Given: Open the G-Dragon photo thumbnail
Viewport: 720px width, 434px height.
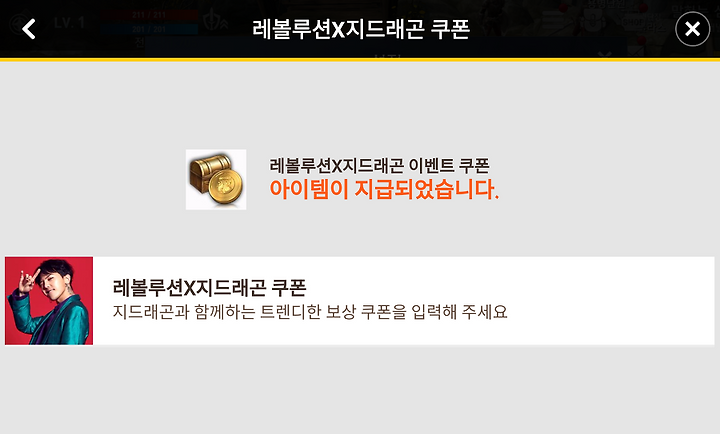Looking at the screenshot, I should point(49,301).
